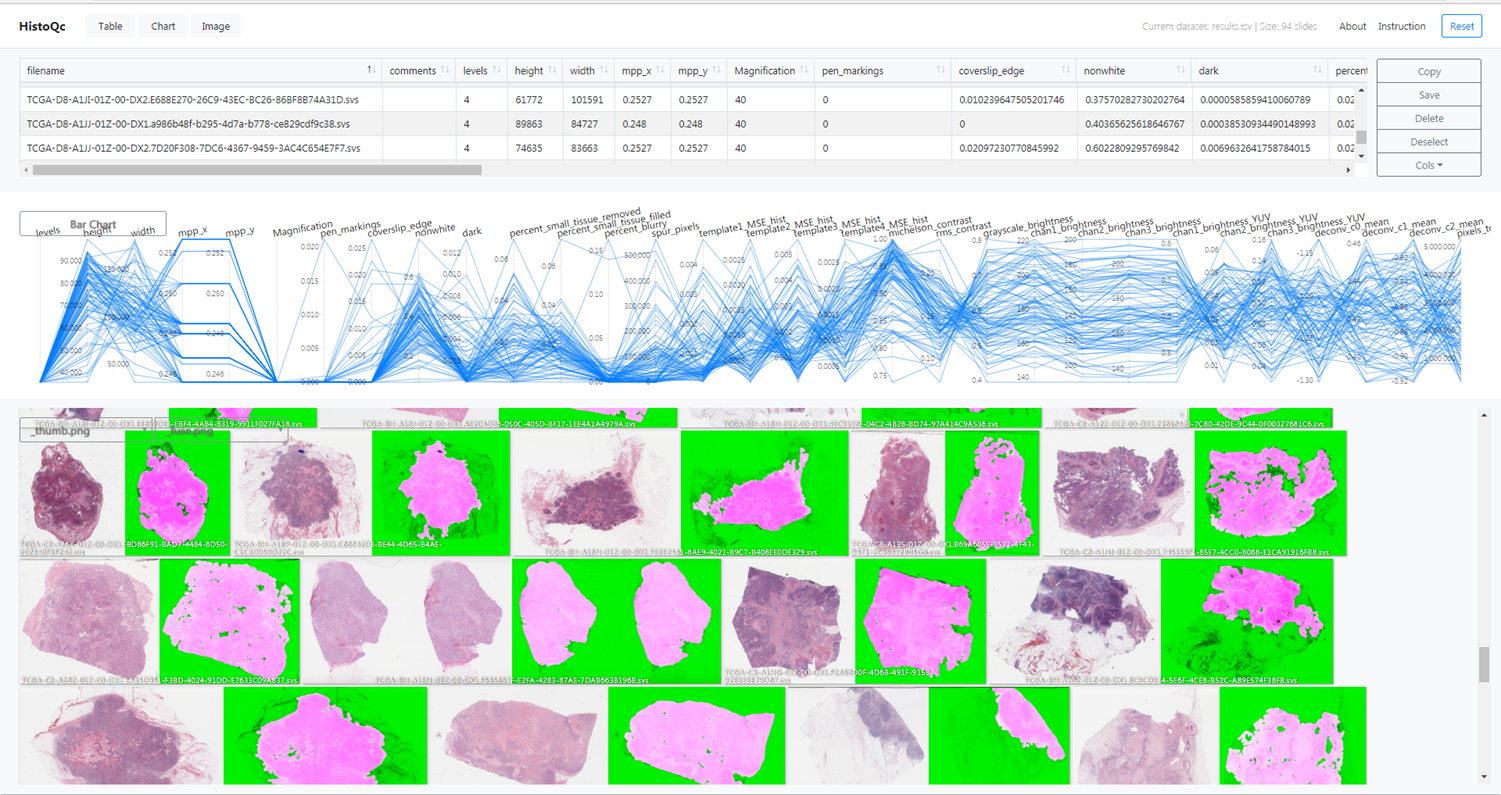The height and width of the screenshot is (795, 1501).
Task: Click sort icon on height column
Action: (x=552, y=71)
